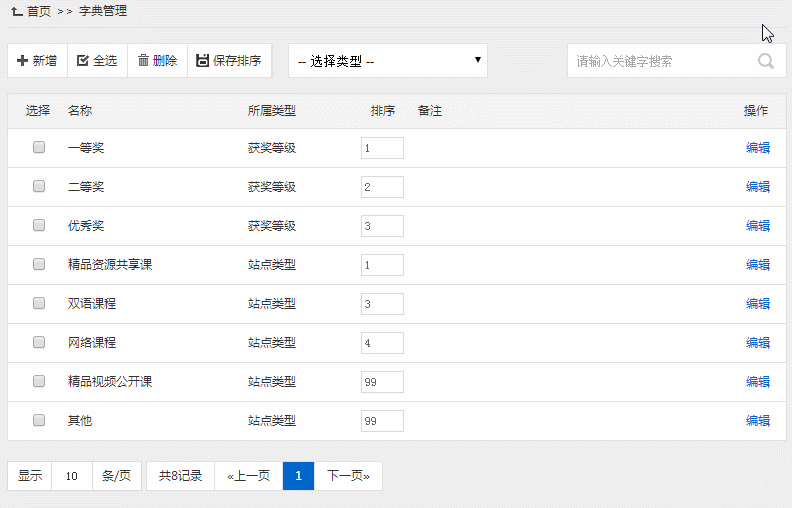Edit the 二等奖 entry via 编辑
792x508 pixels.
758,187
